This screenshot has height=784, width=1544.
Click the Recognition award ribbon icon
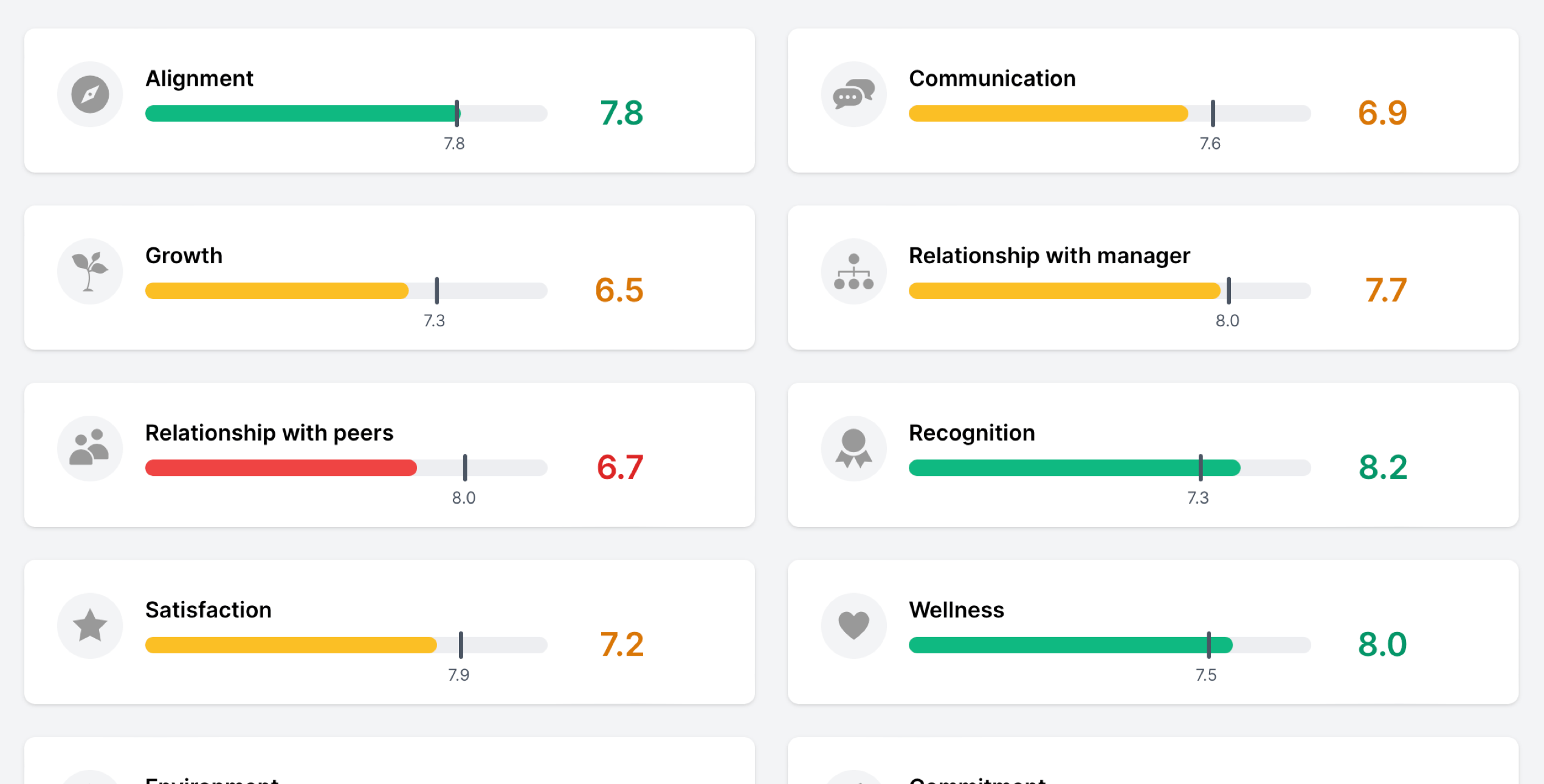pyautogui.click(x=853, y=449)
